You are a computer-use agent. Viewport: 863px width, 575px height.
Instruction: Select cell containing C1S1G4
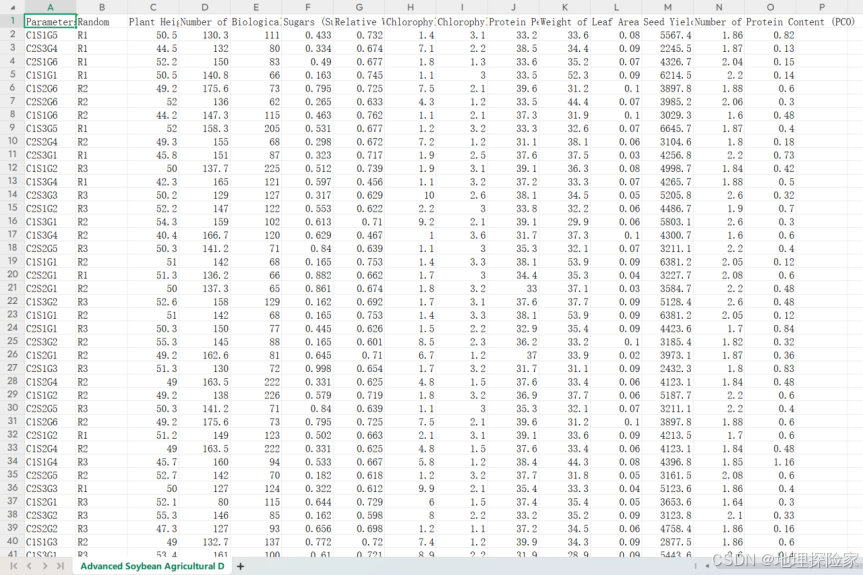(50, 462)
